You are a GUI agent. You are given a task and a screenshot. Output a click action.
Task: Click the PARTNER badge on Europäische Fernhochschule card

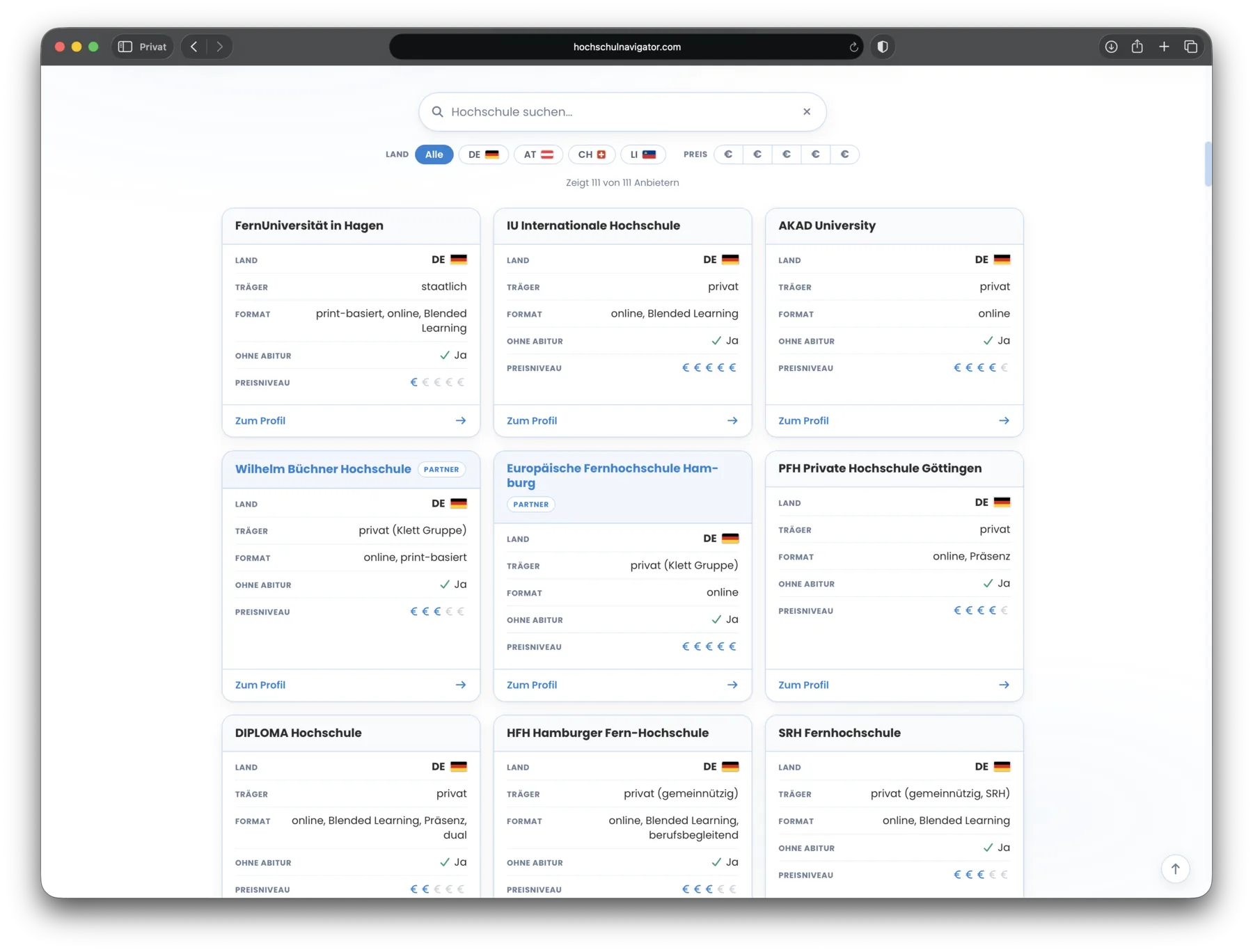click(530, 504)
